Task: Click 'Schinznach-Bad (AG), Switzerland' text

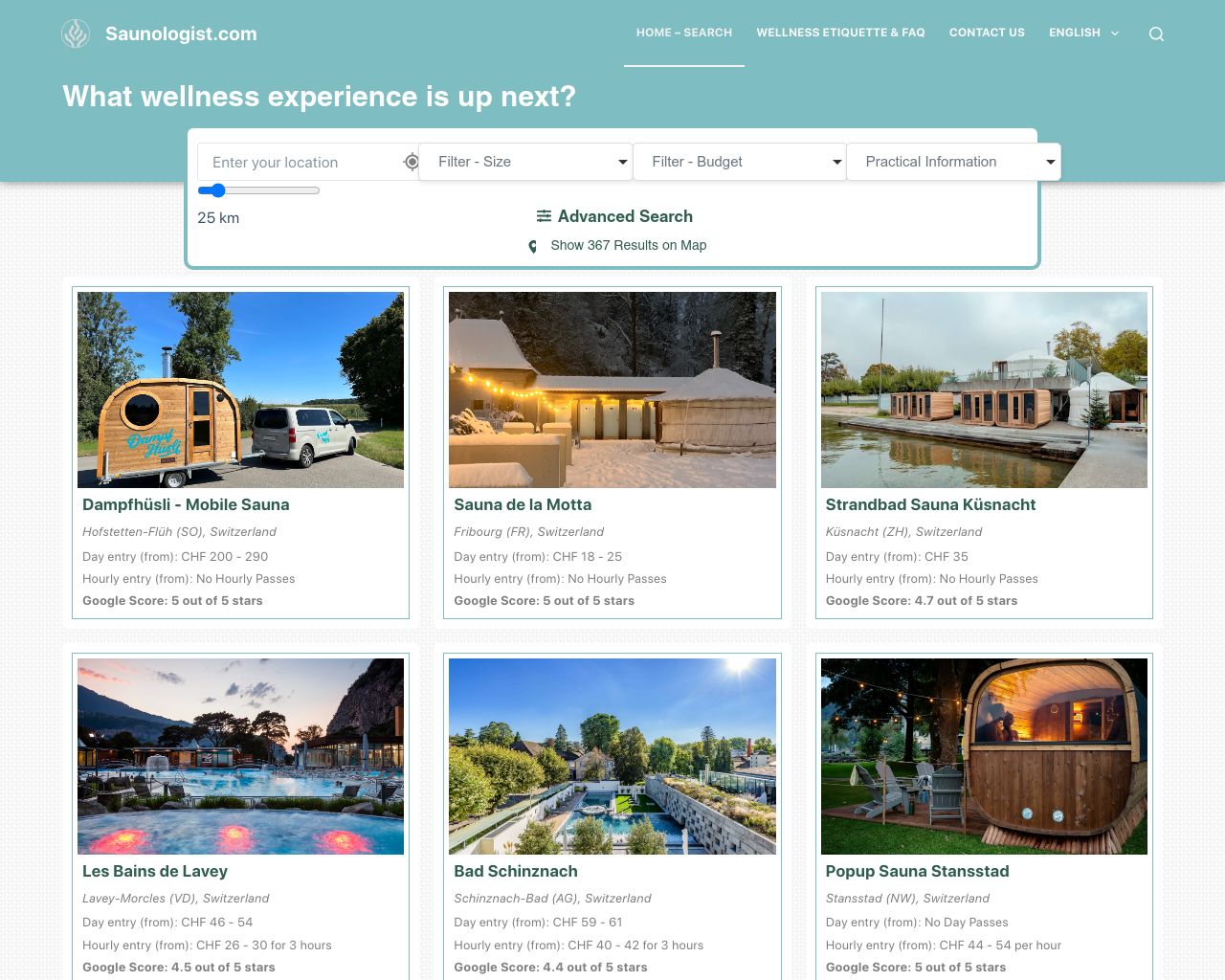Action: click(x=552, y=898)
